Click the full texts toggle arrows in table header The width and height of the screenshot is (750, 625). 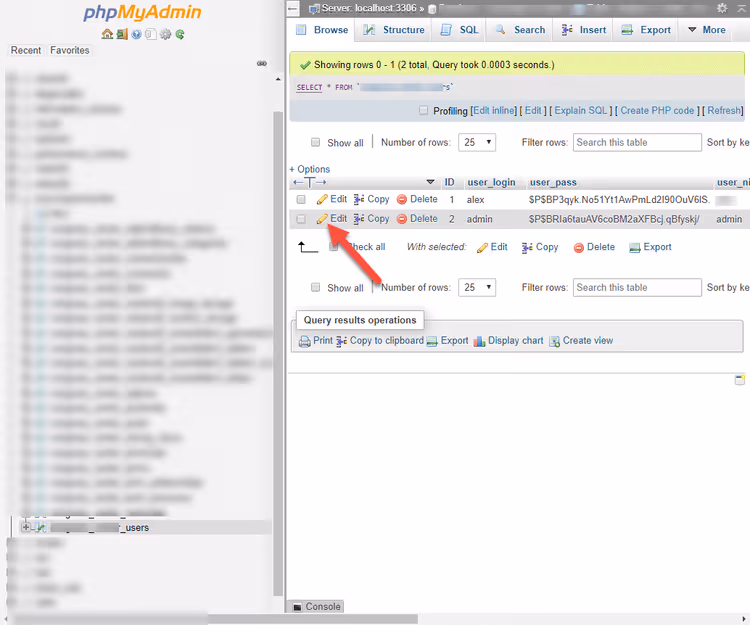pos(309,182)
